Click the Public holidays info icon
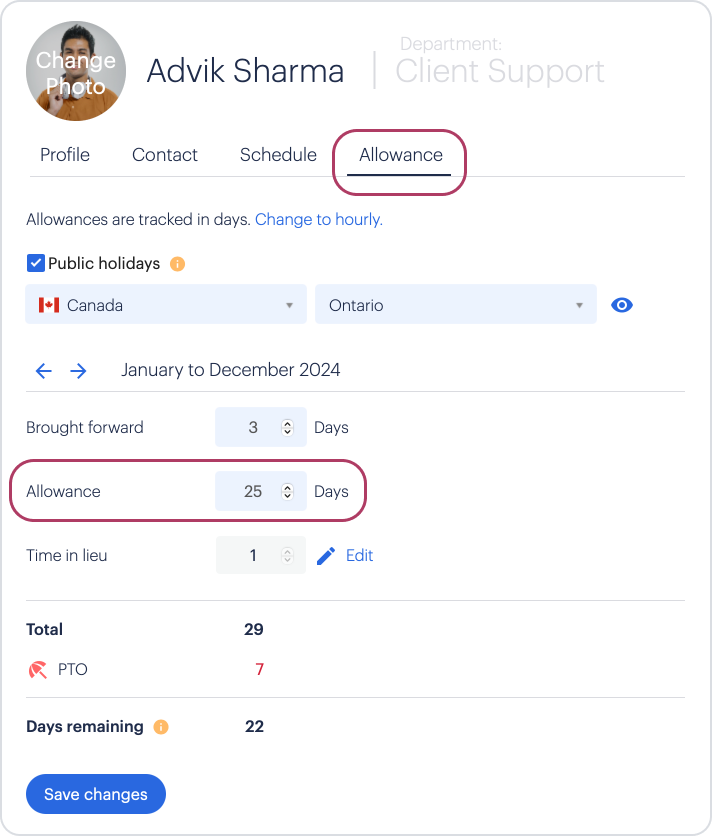 tap(178, 264)
